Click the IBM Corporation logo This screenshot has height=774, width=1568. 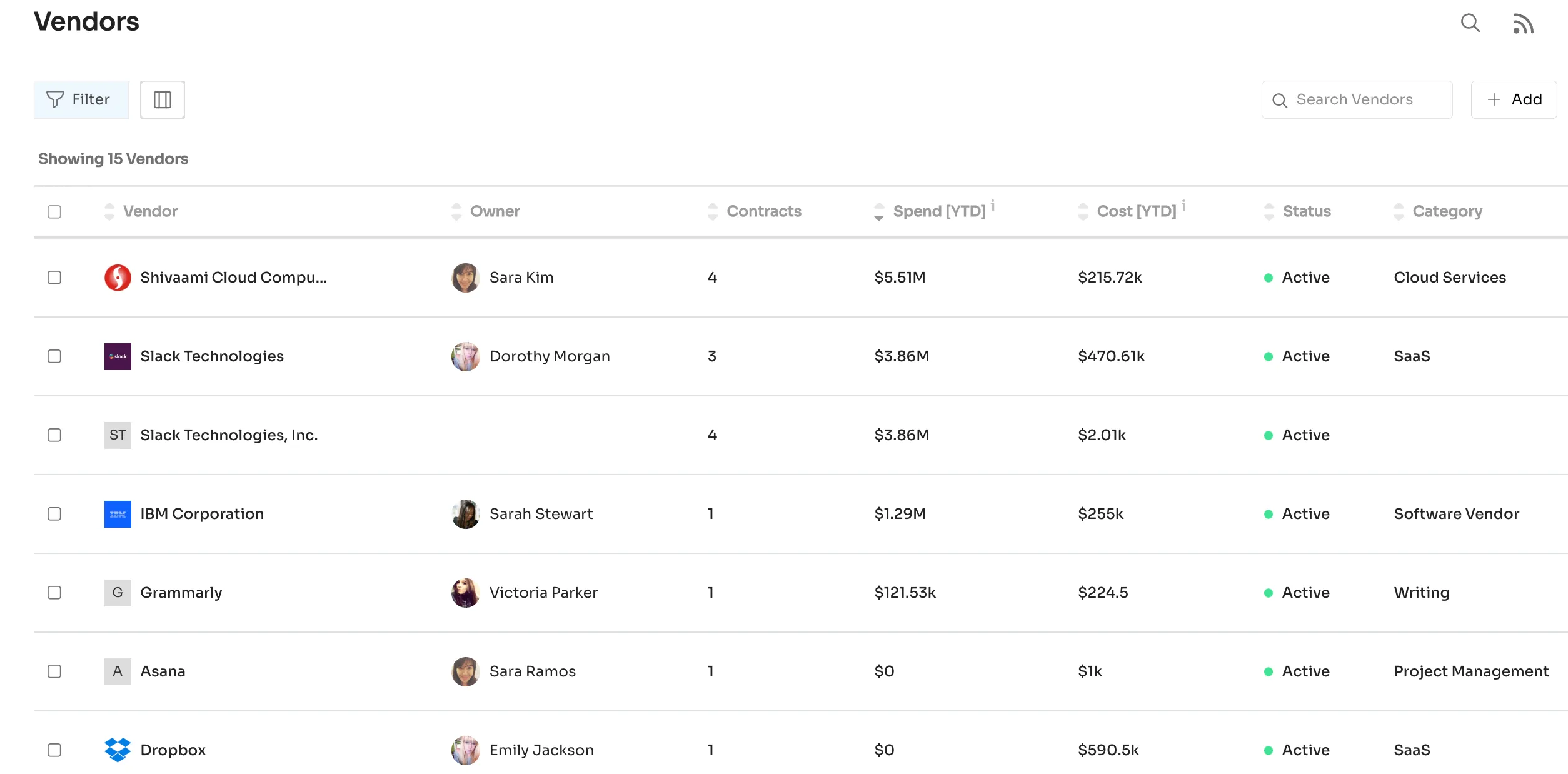(x=118, y=514)
